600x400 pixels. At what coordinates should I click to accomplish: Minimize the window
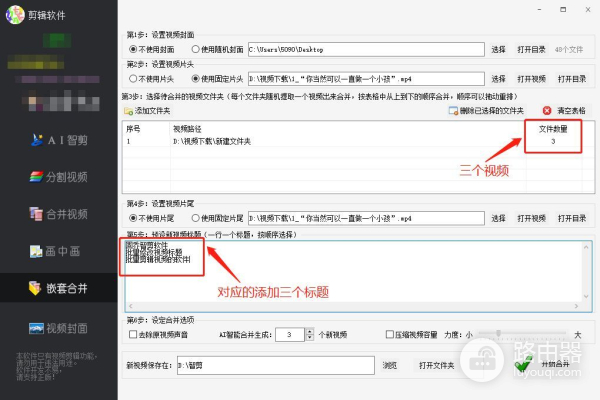540,10
